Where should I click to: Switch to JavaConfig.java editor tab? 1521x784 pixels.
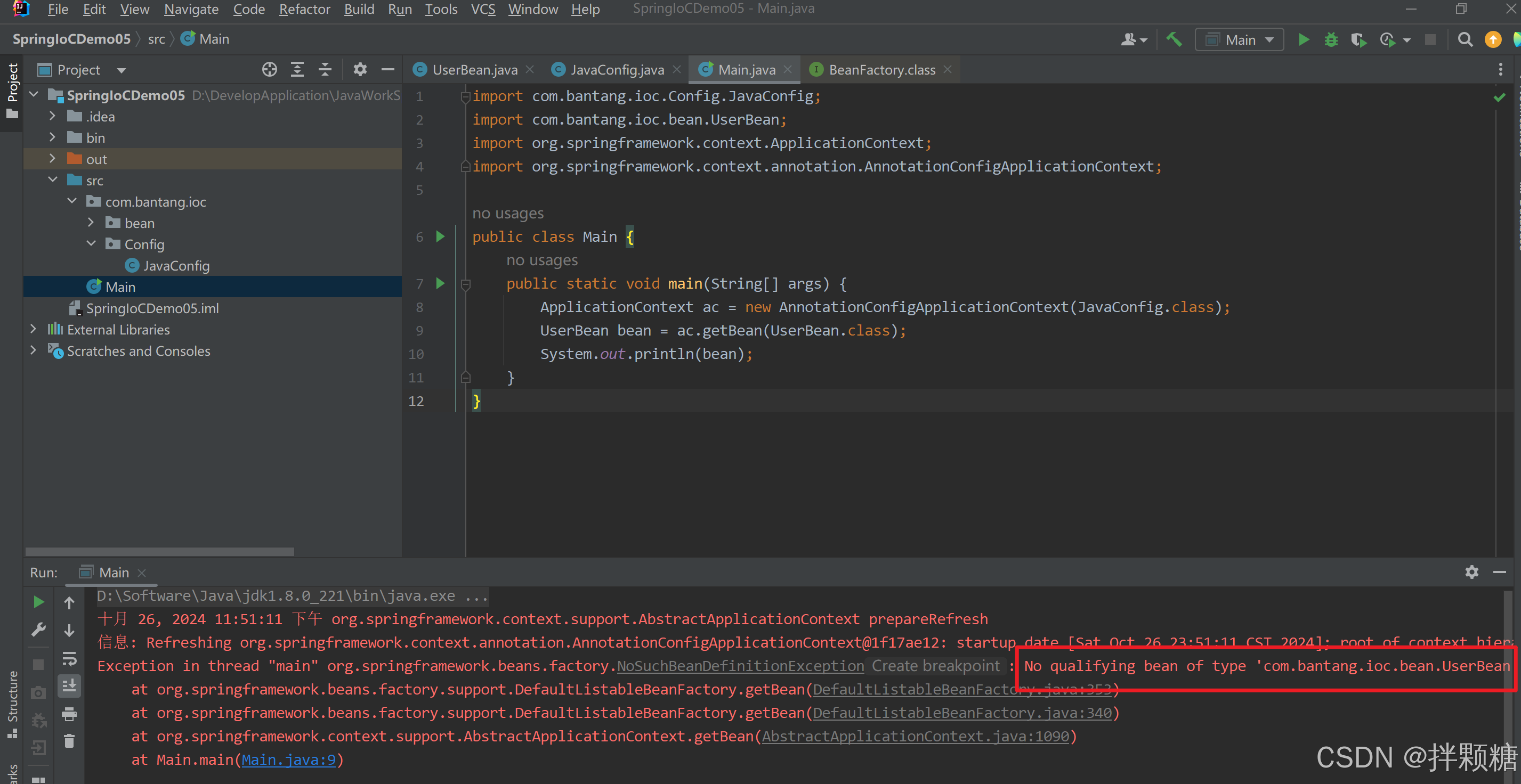click(617, 70)
